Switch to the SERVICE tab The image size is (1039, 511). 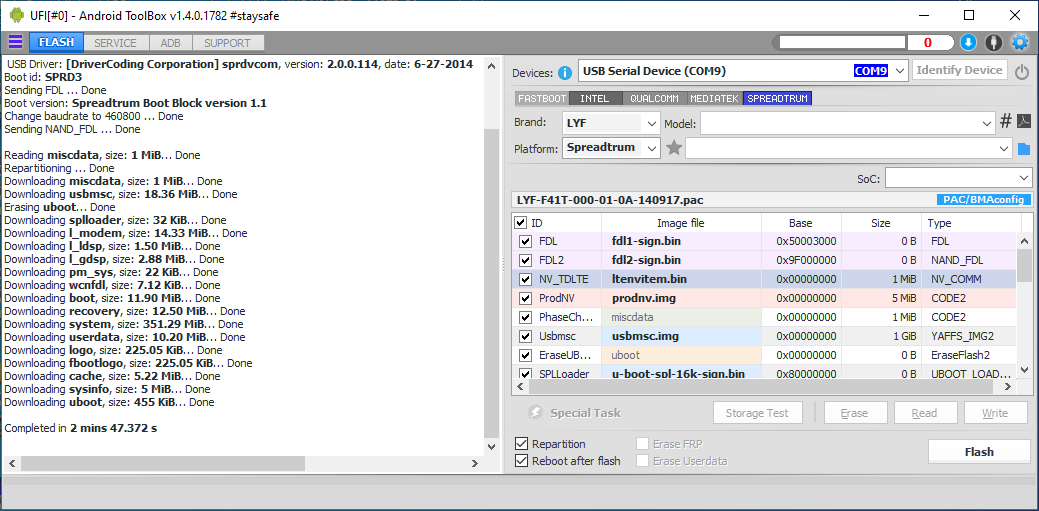point(116,43)
